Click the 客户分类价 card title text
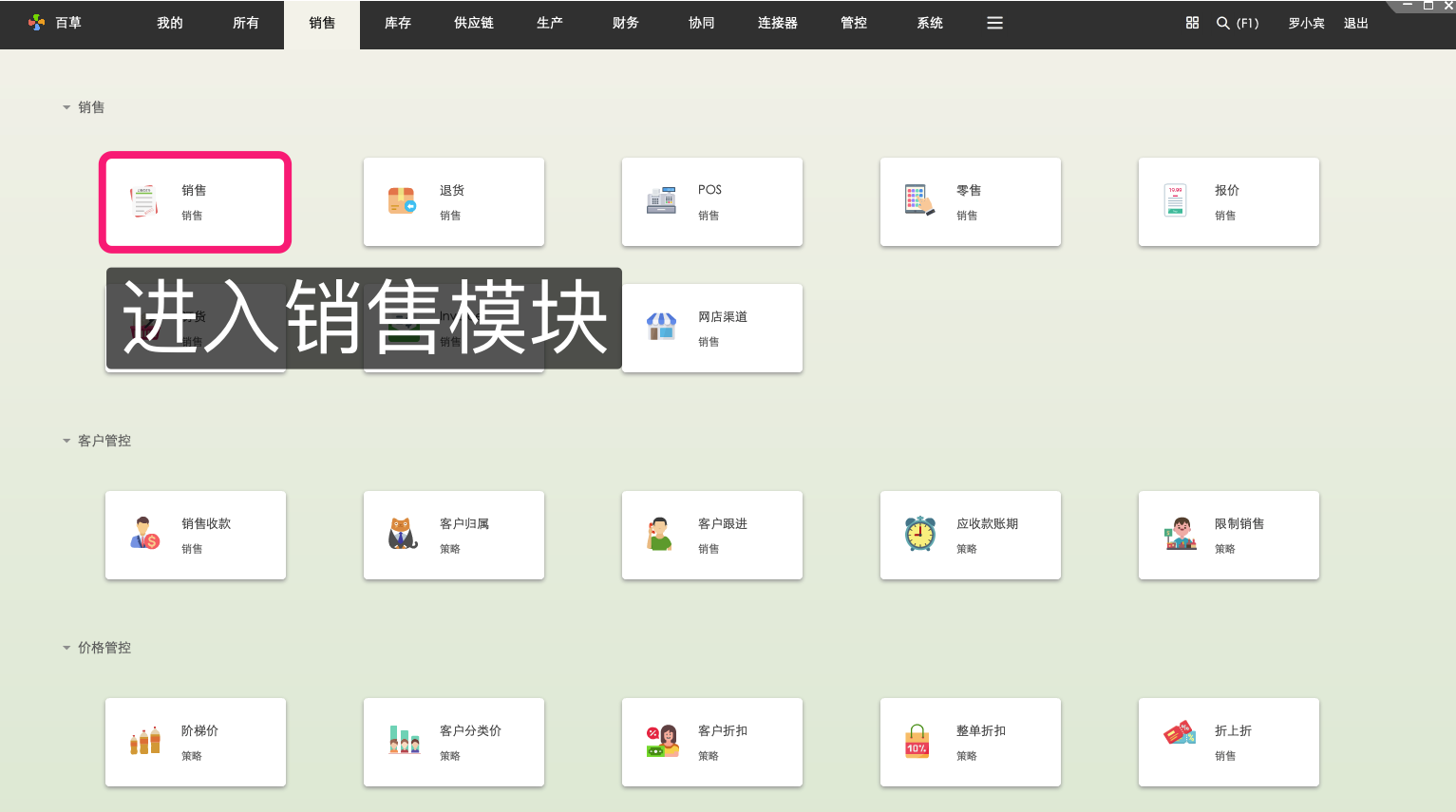The width and height of the screenshot is (1456, 812). (470, 730)
